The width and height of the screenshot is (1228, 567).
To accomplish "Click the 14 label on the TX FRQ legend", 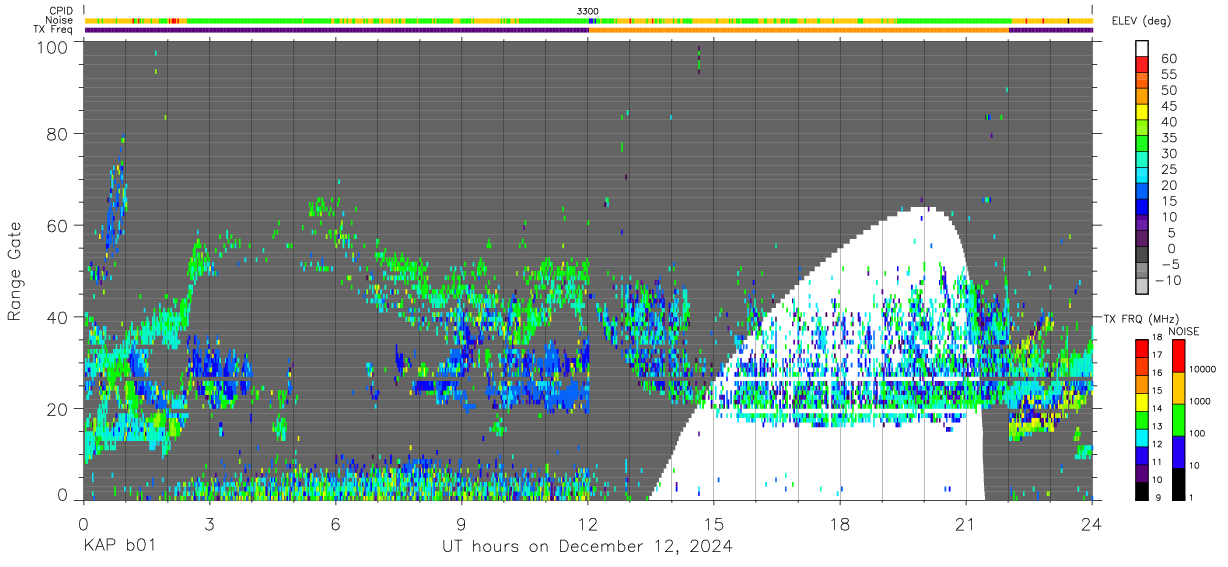I will point(1157,409).
